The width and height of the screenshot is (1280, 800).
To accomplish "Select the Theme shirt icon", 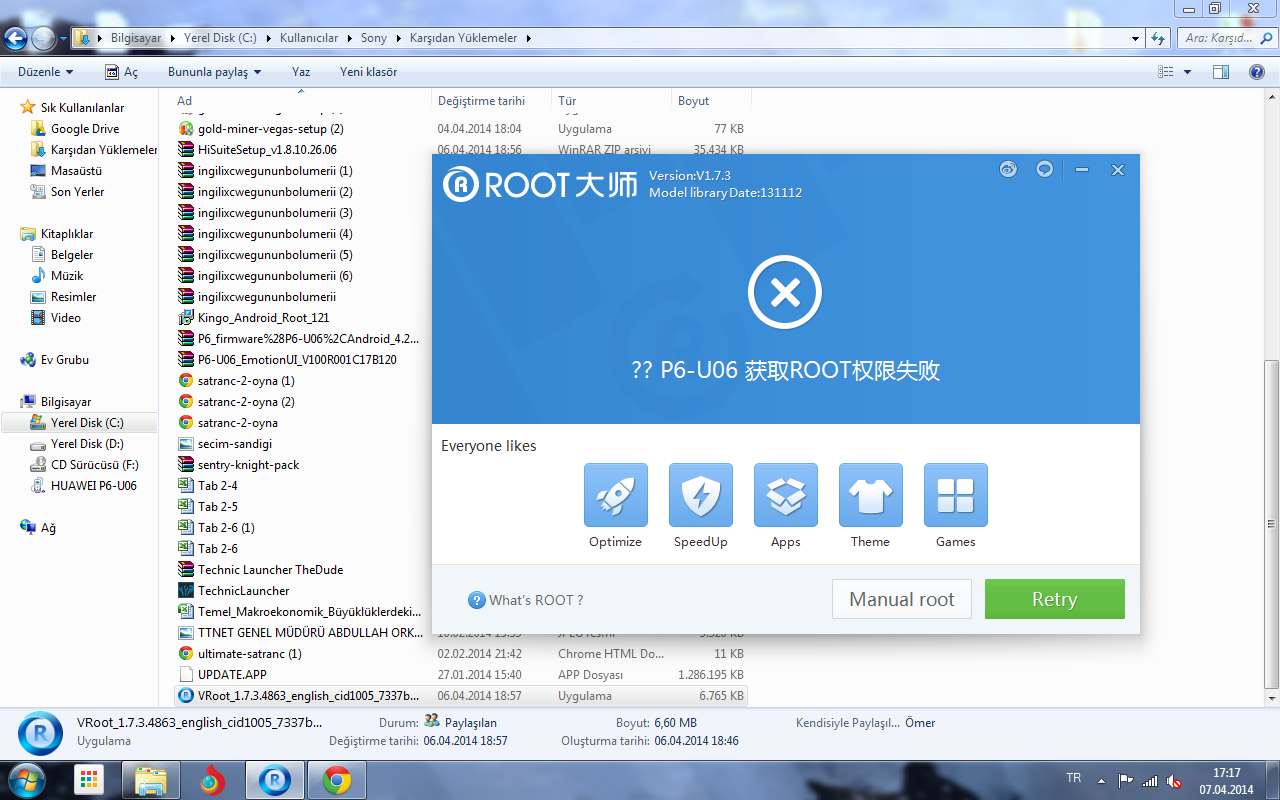I will pos(870,495).
